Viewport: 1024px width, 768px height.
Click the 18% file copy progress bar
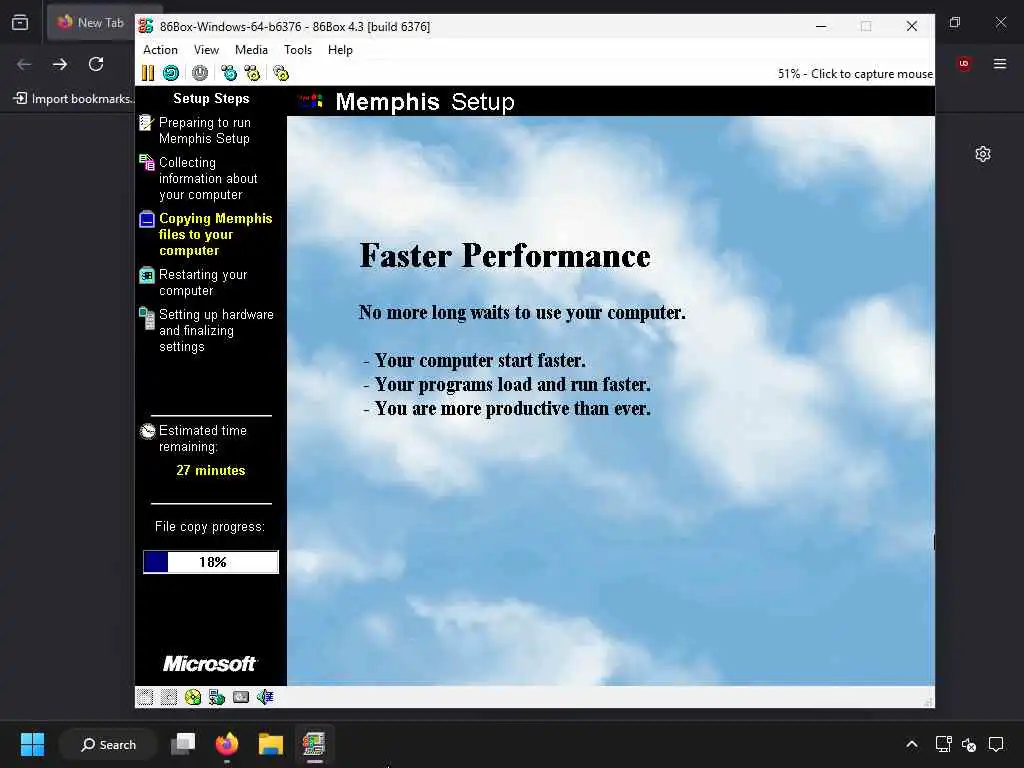point(211,562)
